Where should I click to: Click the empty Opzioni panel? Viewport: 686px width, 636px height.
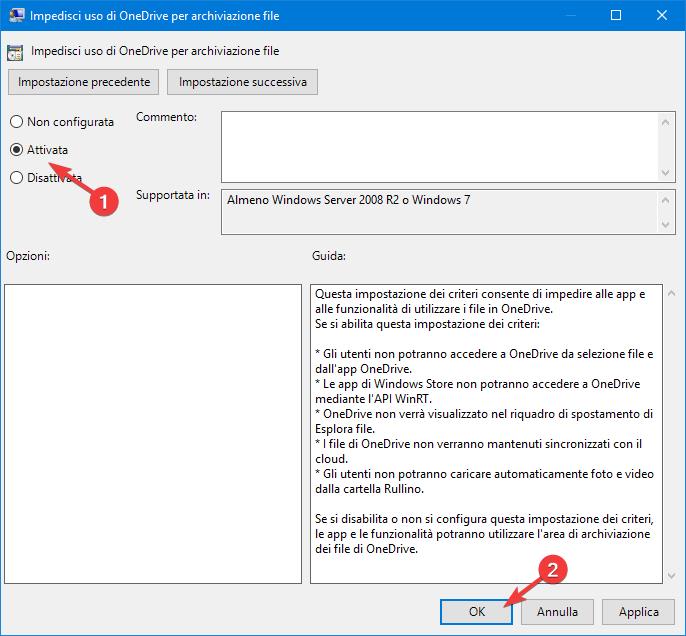pyautogui.click(x=153, y=433)
